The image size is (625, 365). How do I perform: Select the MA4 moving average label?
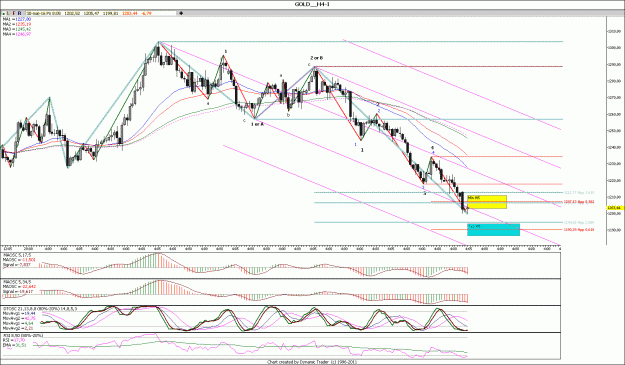click(x=17, y=34)
